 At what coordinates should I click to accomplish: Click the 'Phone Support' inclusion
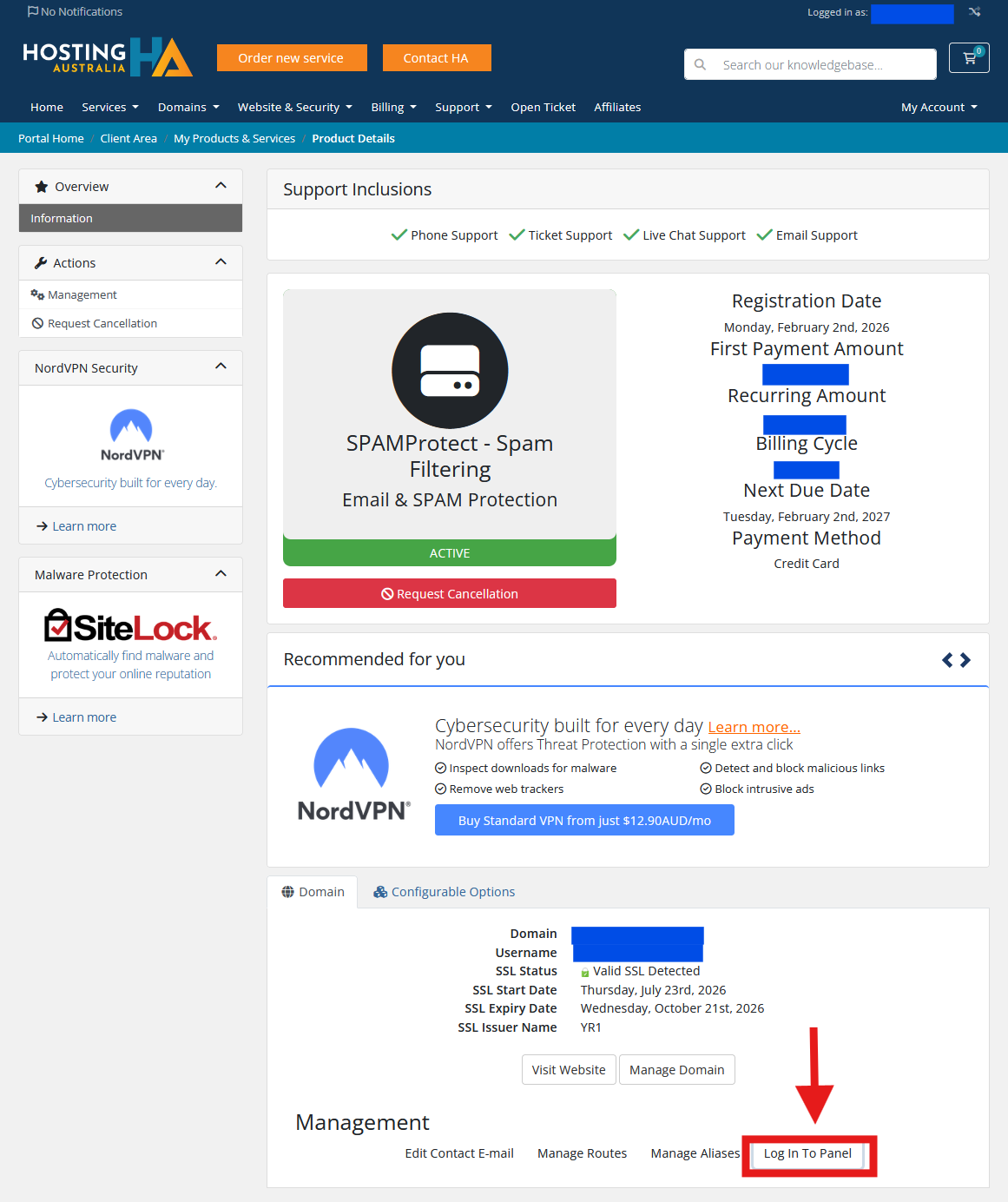(445, 235)
